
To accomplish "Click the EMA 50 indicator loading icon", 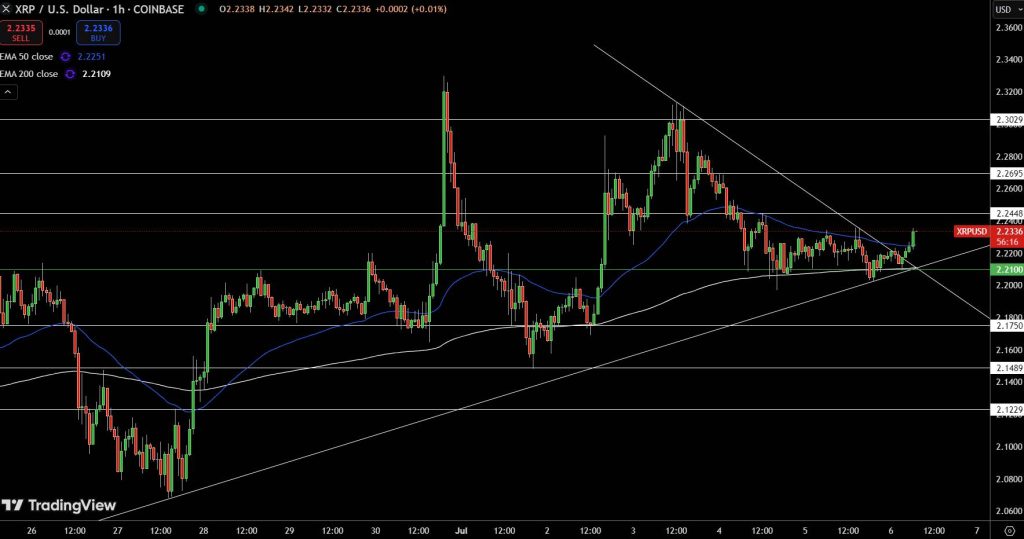I will point(65,57).
